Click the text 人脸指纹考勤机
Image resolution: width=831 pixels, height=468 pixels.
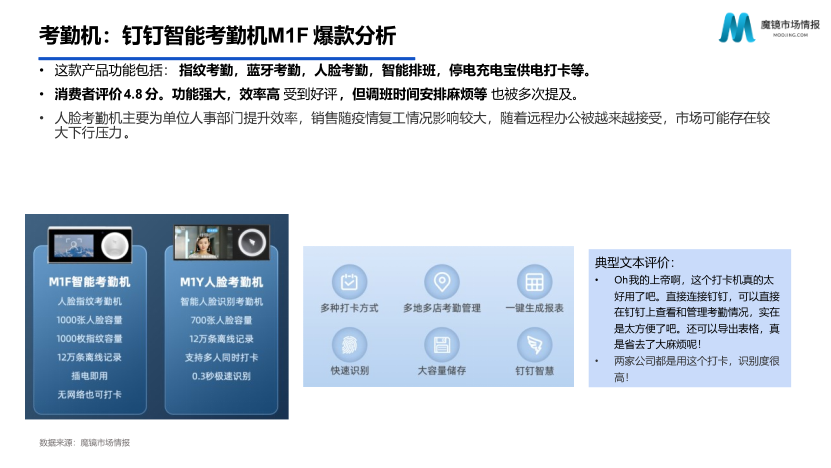90,301
